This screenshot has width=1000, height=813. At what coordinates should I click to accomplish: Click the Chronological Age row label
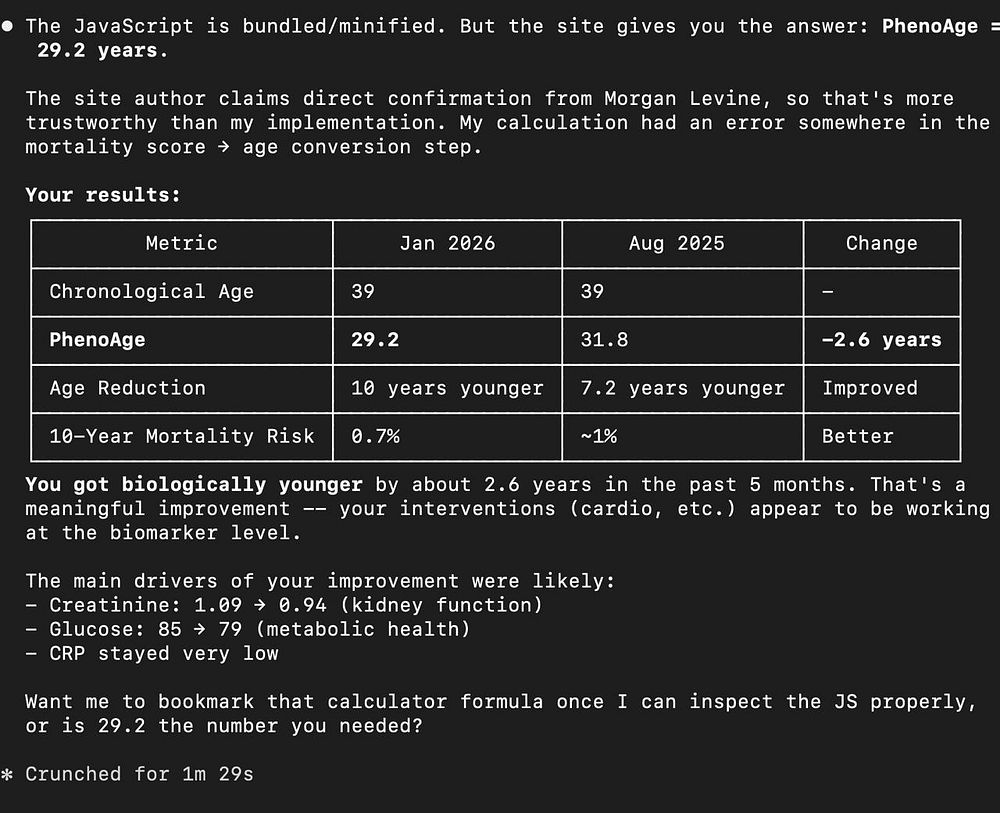[151, 292]
